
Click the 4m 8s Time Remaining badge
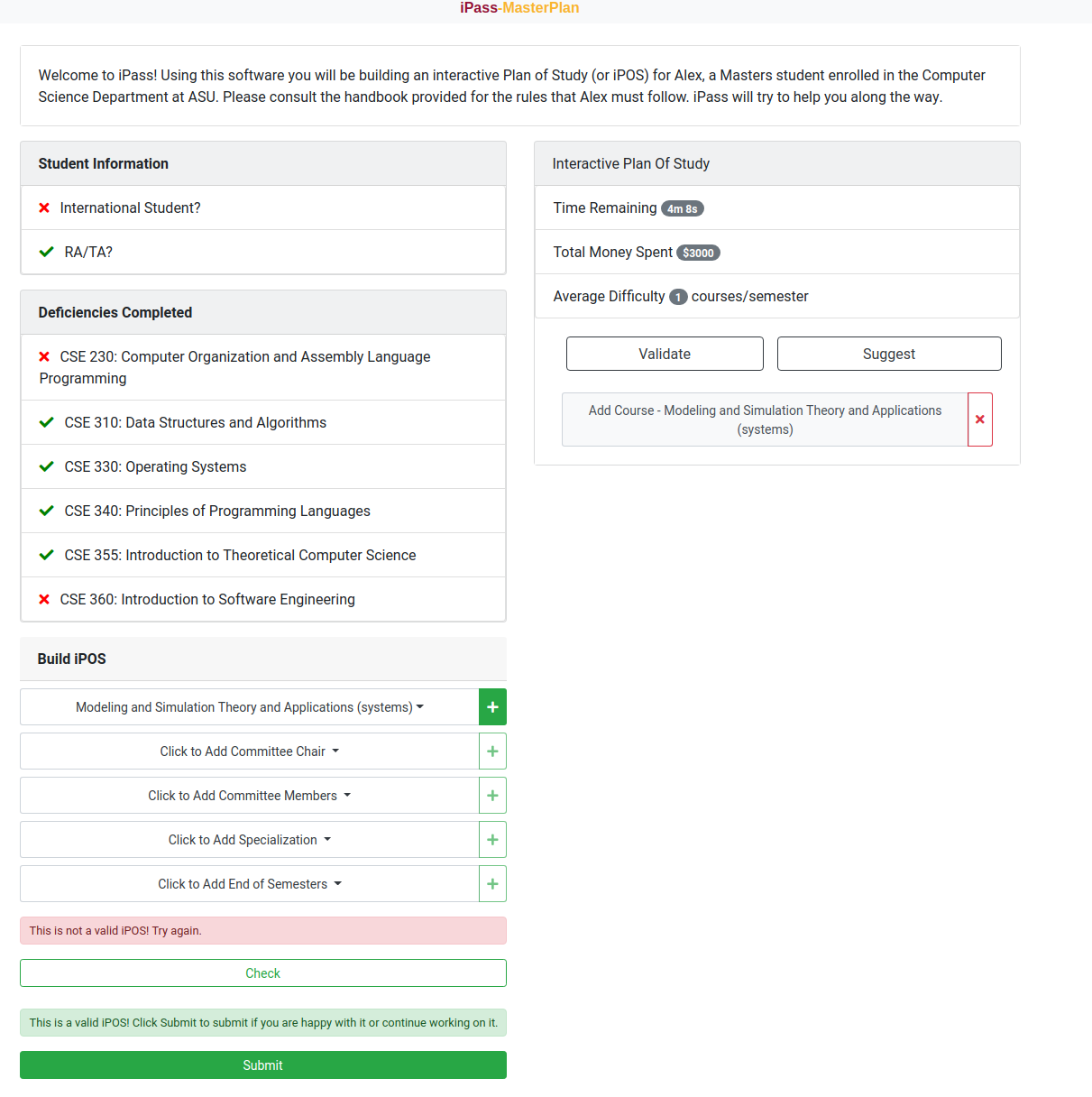(x=683, y=207)
